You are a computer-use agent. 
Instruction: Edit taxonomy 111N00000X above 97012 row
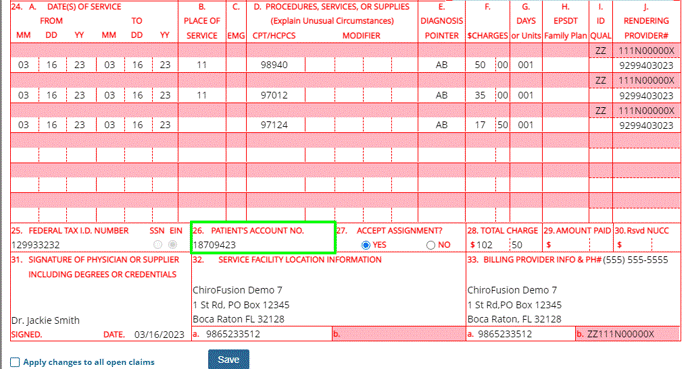coord(646,80)
